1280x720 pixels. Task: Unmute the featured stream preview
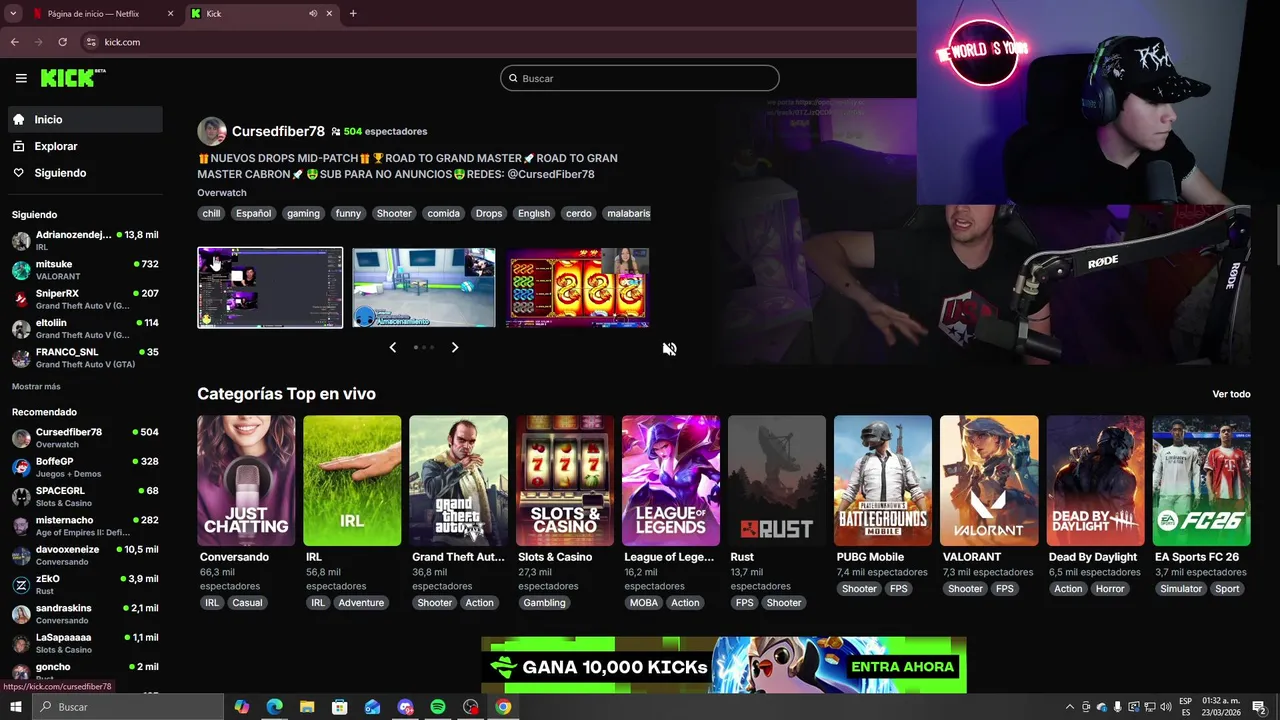tap(670, 348)
